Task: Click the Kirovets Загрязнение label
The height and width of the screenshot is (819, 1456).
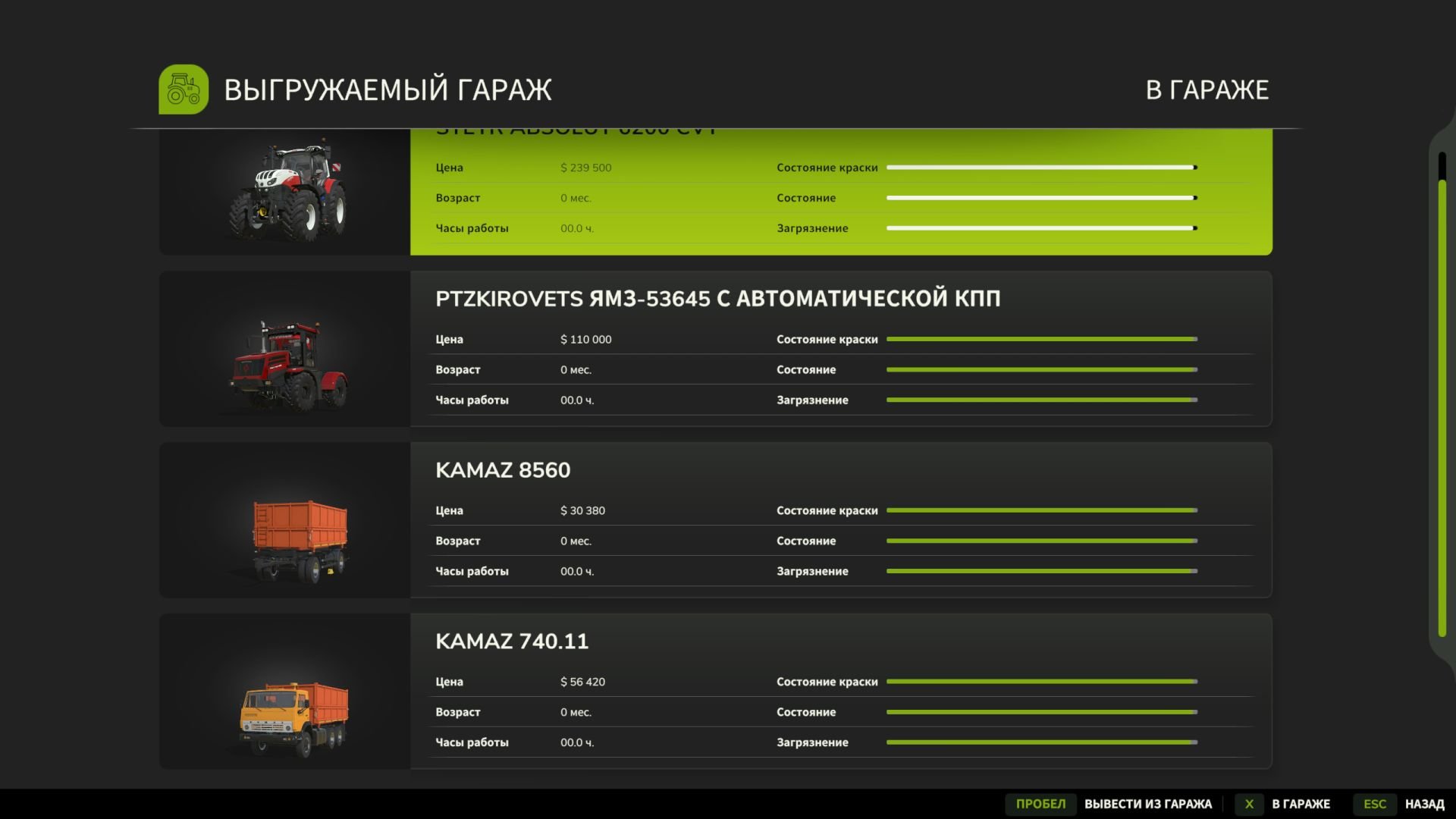Action: [x=812, y=400]
